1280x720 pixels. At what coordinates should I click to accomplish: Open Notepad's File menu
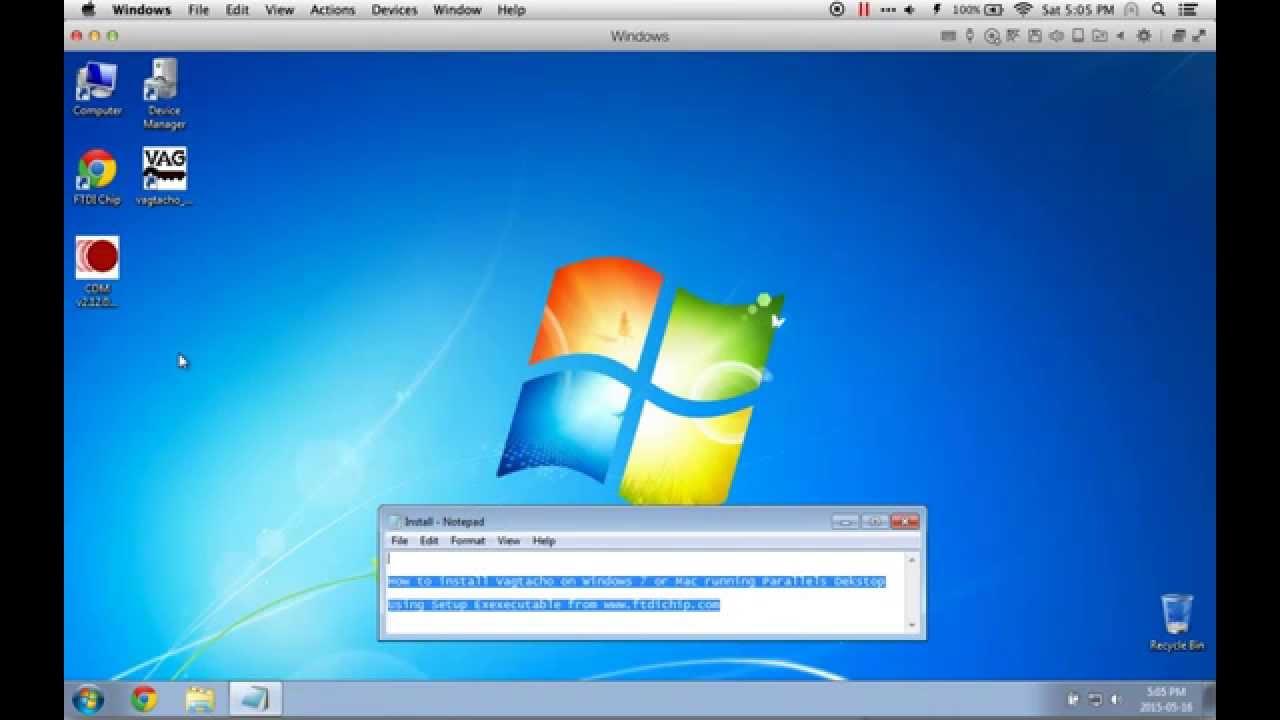(399, 541)
